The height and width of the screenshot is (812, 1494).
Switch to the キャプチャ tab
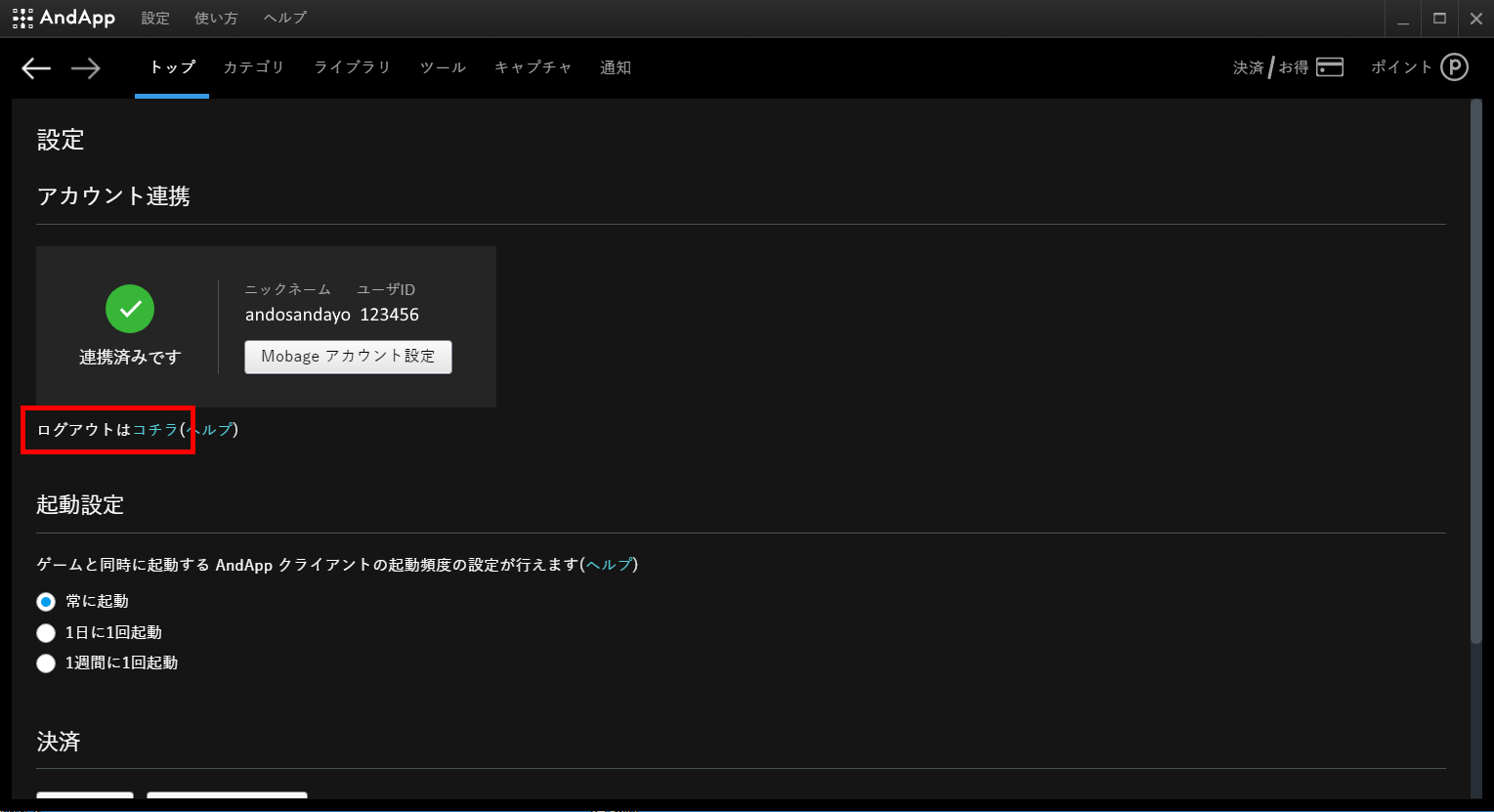click(x=533, y=67)
